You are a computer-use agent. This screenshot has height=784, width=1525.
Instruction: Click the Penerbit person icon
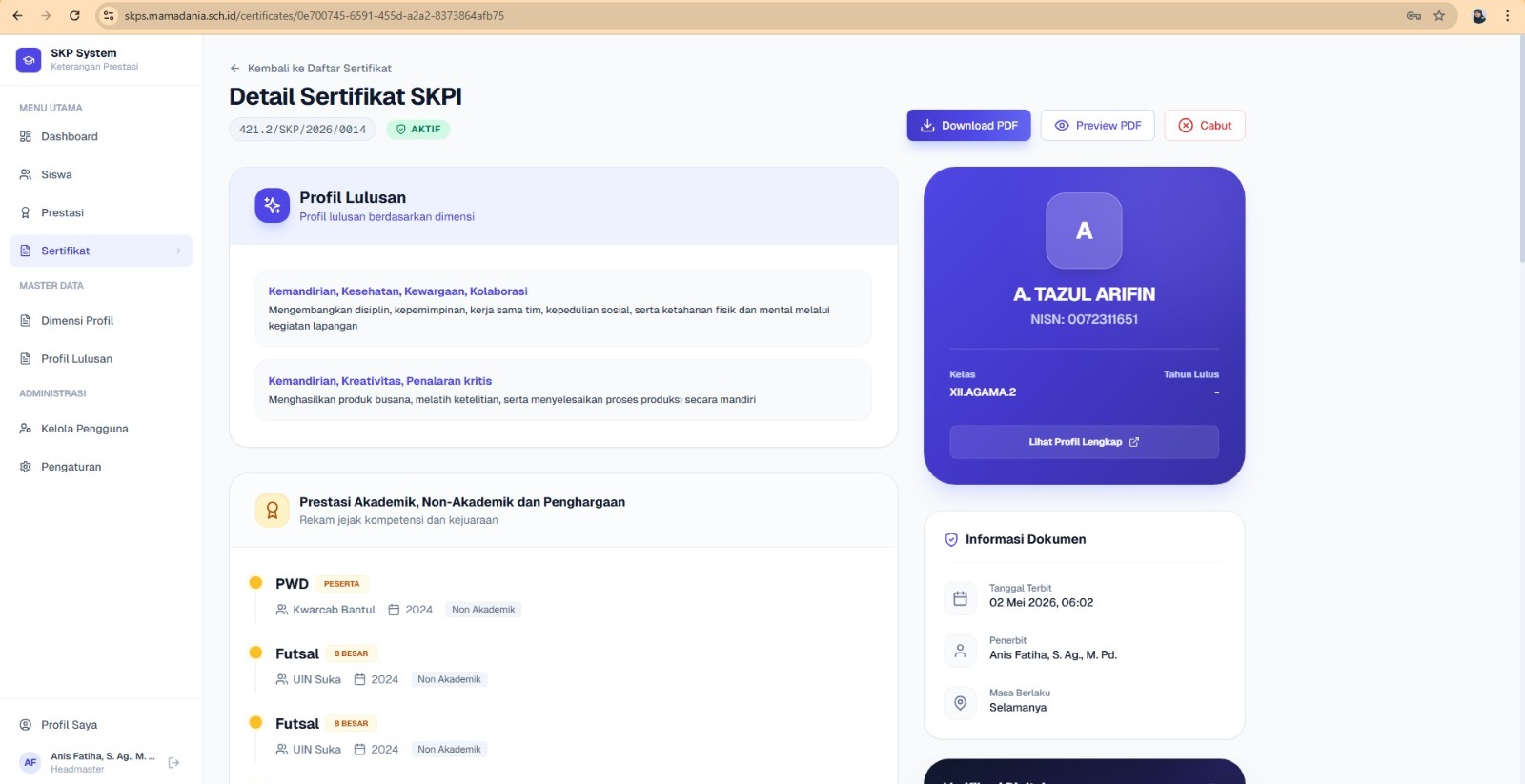[x=960, y=651]
